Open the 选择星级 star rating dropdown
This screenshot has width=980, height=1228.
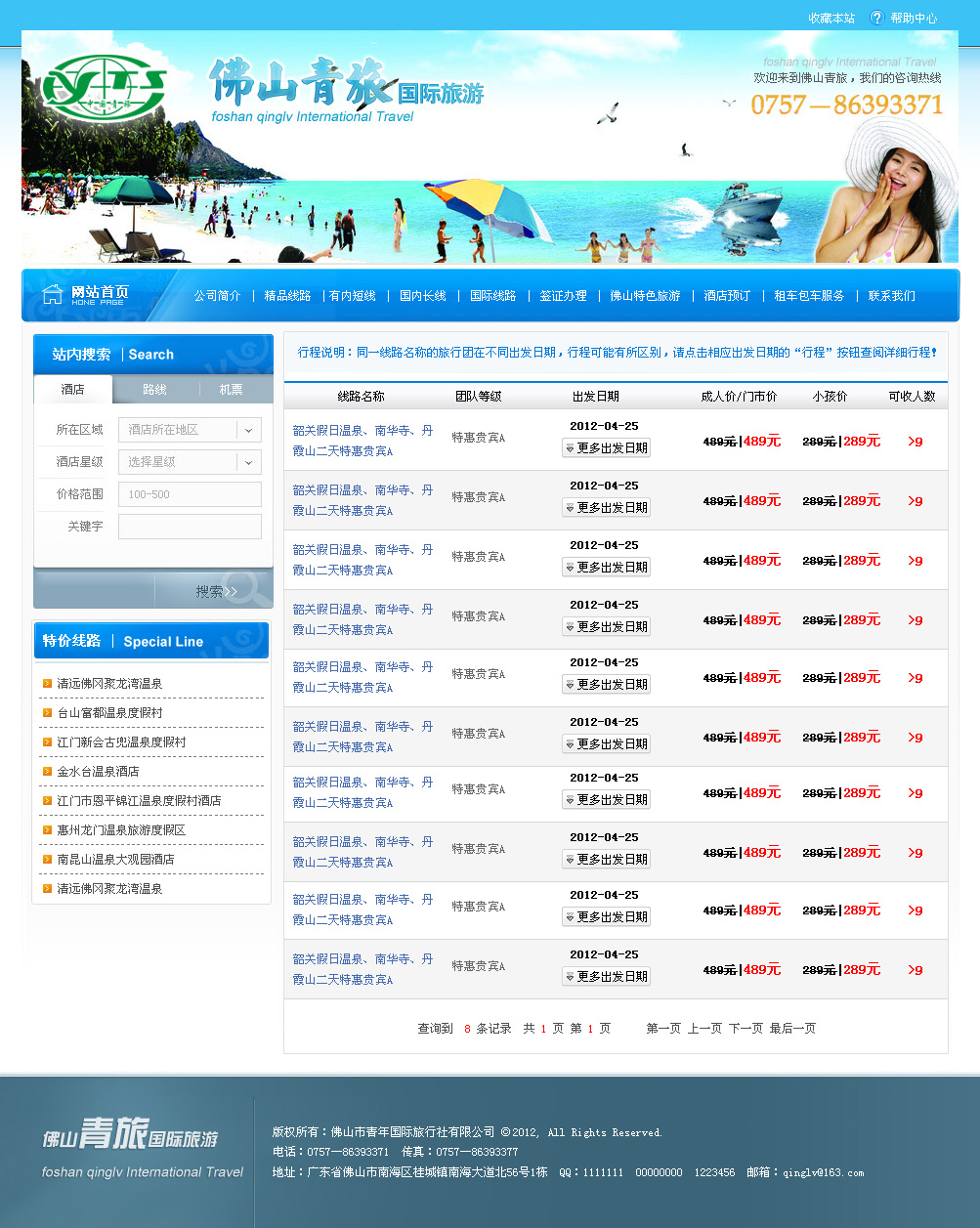[249, 462]
